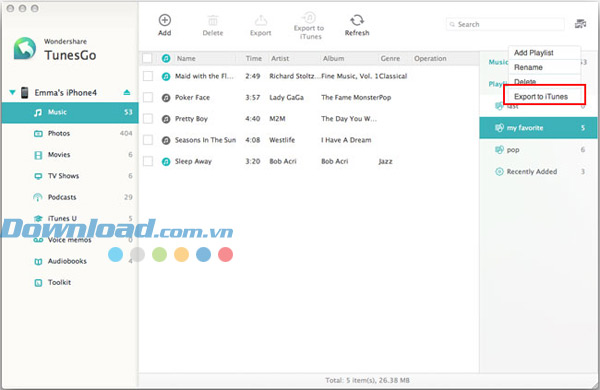Click the Add toolbar icon
Viewport: 600px width, 390px height.
click(x=165, y=20)
